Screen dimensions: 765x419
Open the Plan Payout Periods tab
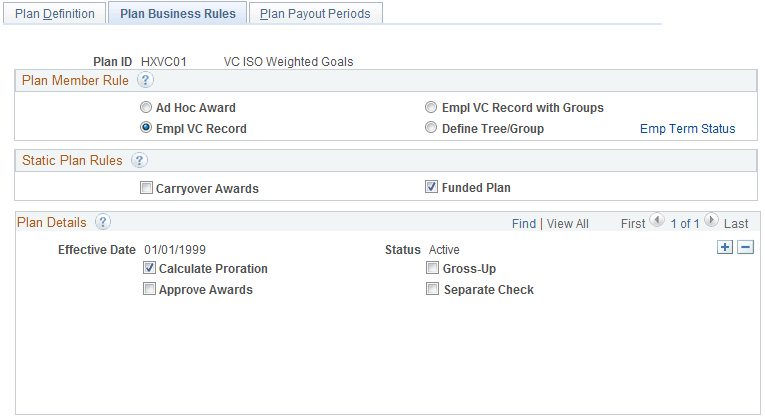pyautogui.click(x=315, y=14)
